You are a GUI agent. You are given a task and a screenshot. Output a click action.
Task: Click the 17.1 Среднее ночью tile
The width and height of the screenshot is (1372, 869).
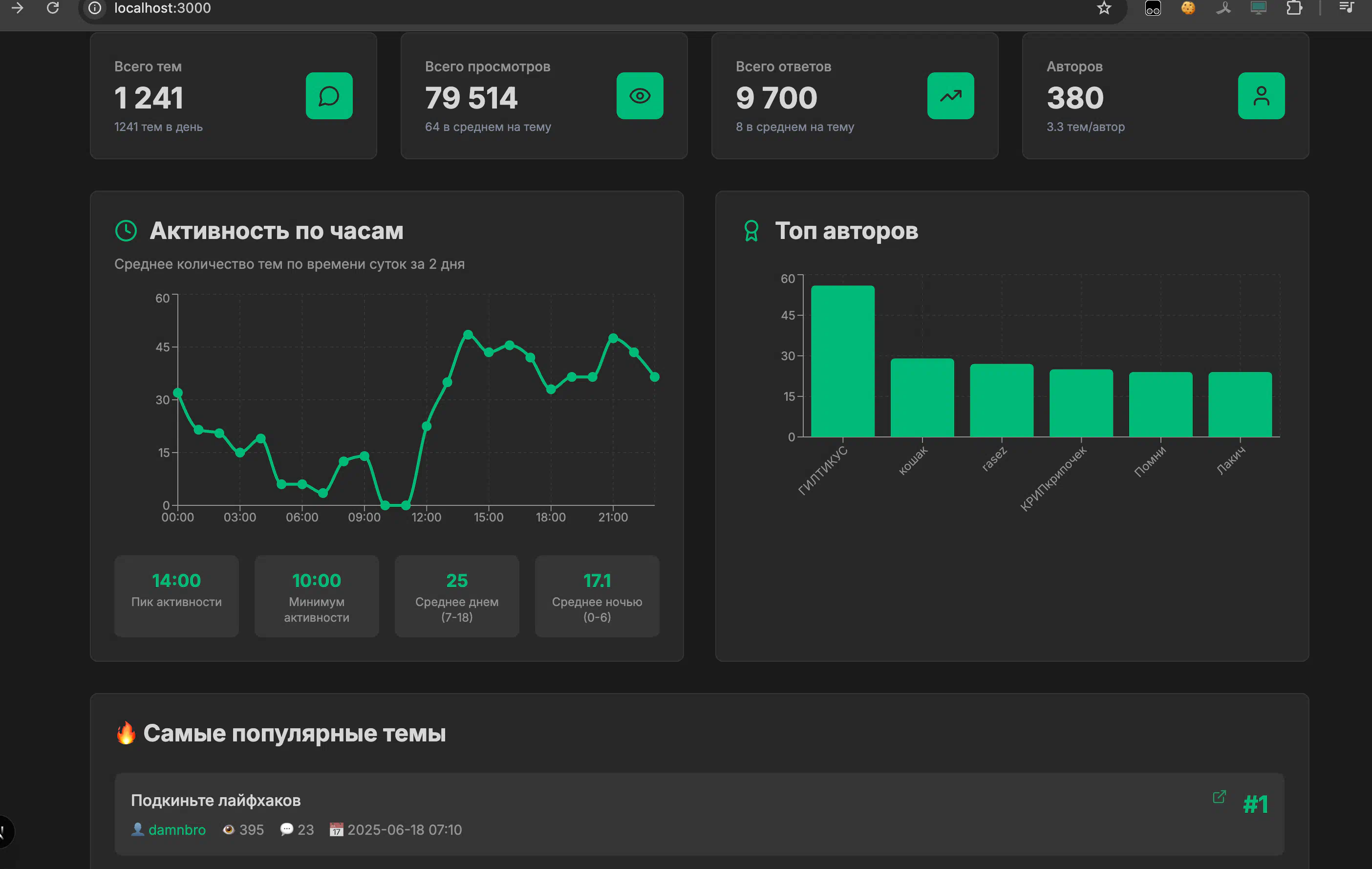[x=597, y=596]
